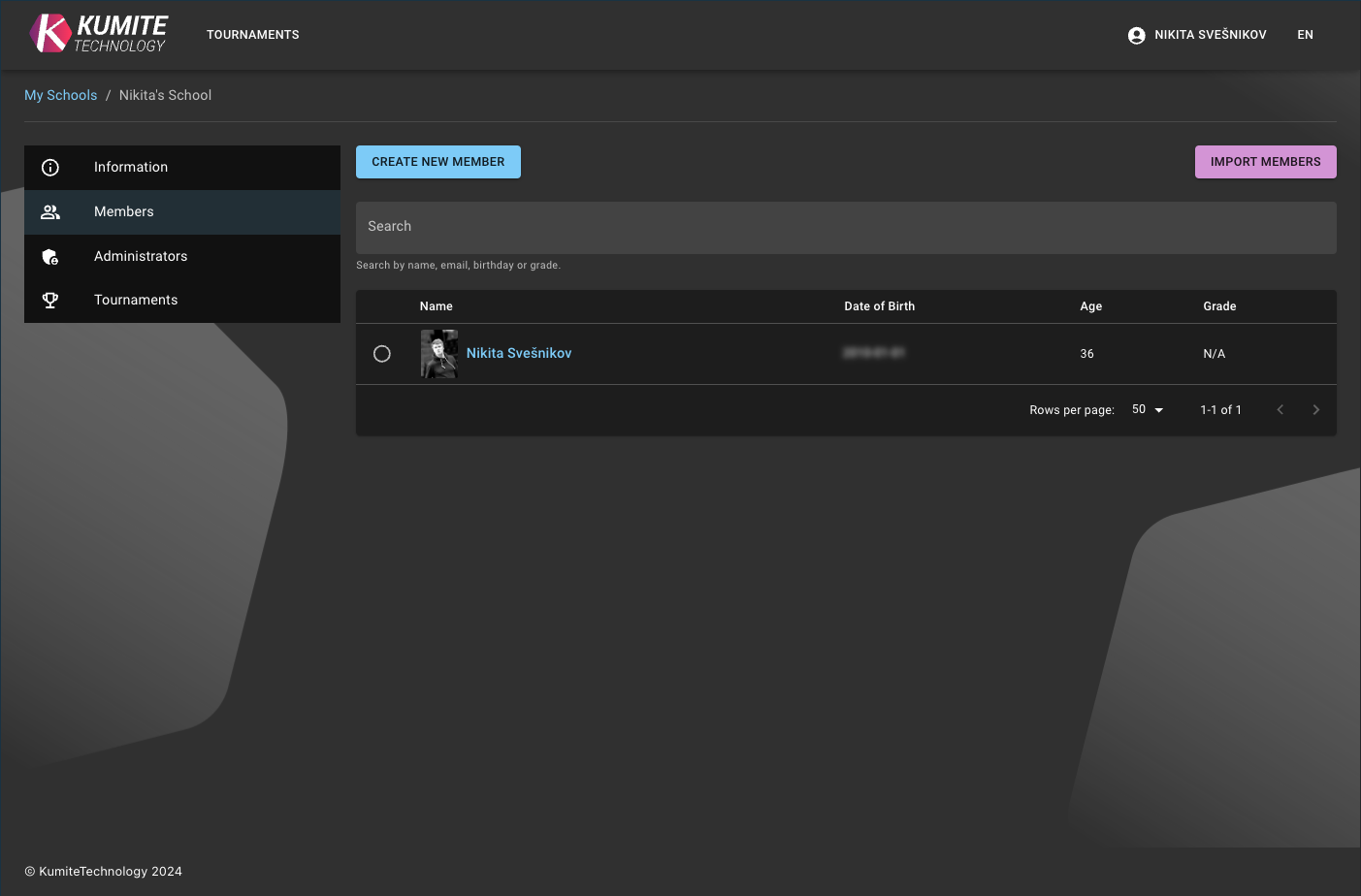Click the Members people icon
The image size is (1361, 896).
[x=50, y=212]
